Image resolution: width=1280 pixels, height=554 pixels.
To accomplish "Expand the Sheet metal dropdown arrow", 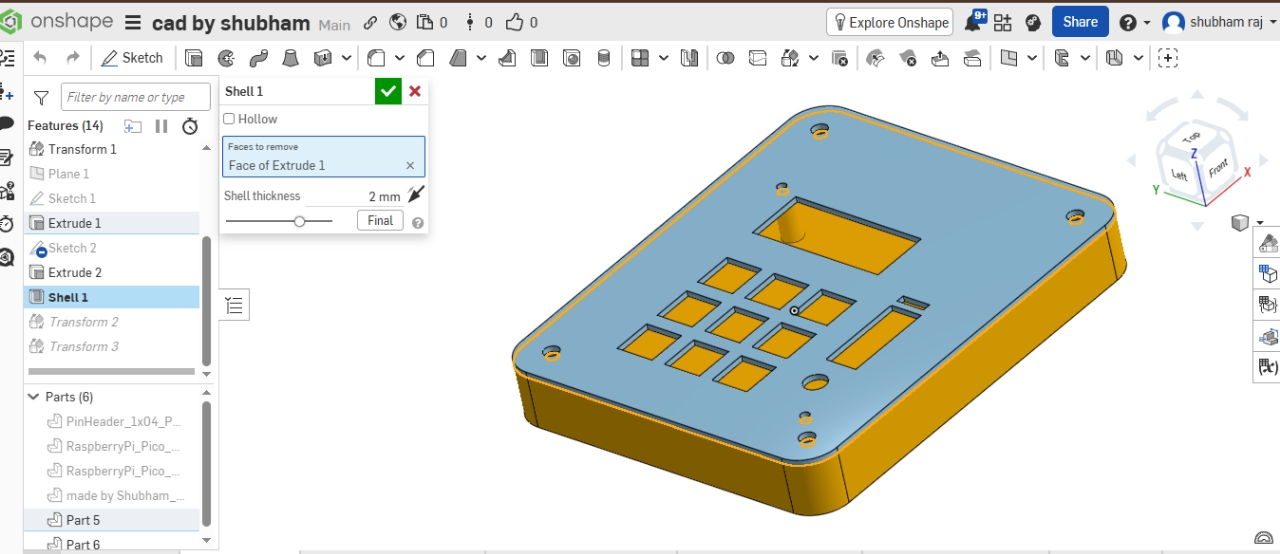I will click(x=1137, y=58).
